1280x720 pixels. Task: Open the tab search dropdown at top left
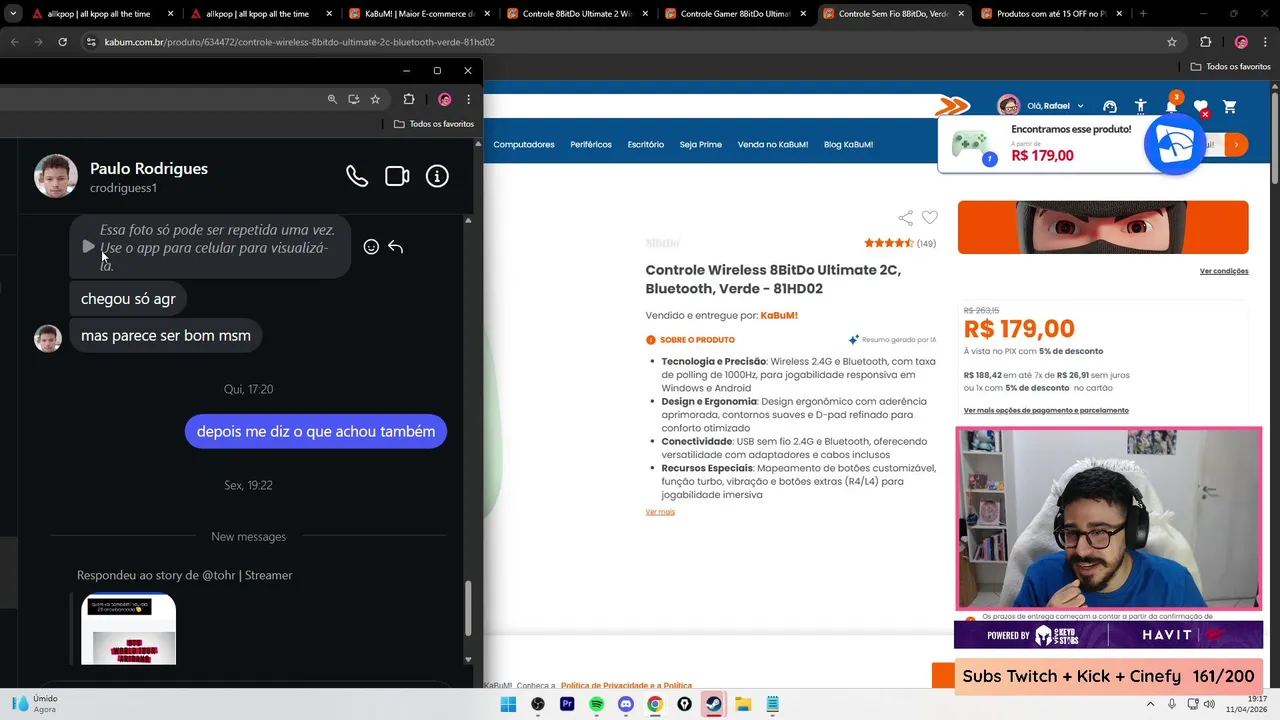pos(12,14)
